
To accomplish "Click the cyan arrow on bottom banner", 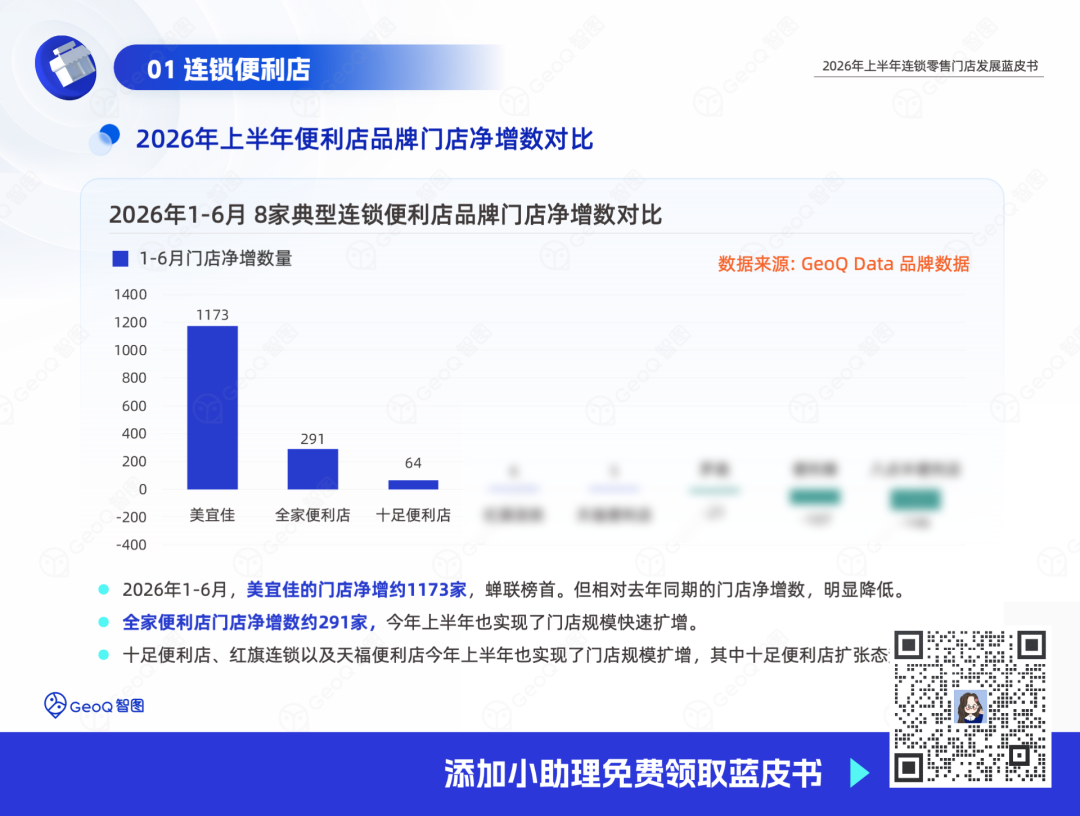I will [x=859, y=773].
